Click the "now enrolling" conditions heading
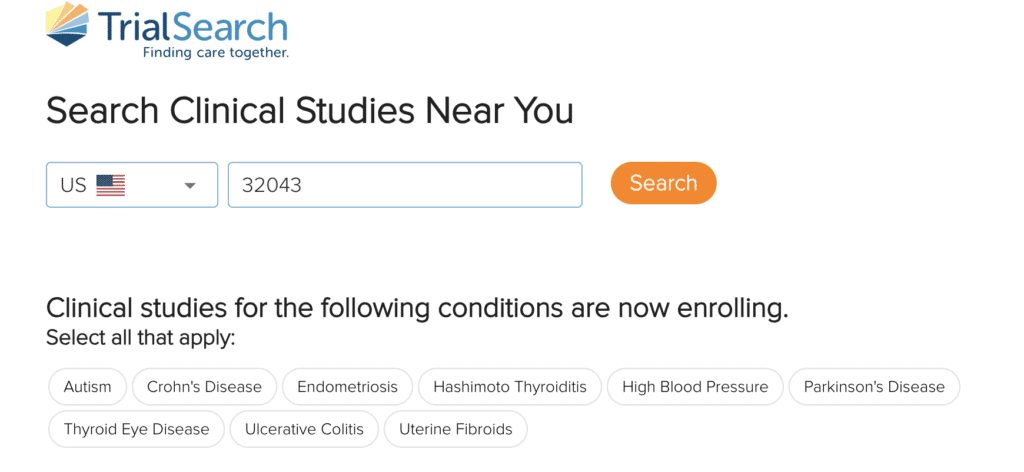 point(417,307)
